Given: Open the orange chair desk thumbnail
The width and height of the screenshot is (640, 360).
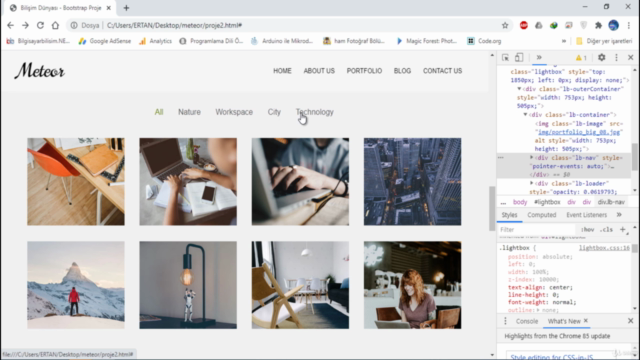Looking at the screenshot, I should 76,182.
